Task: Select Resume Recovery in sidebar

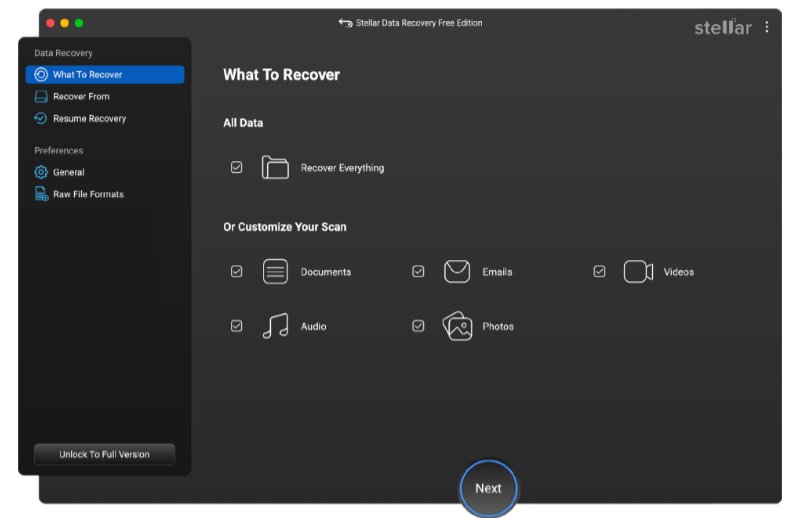Action: click(x=89, y=119)
